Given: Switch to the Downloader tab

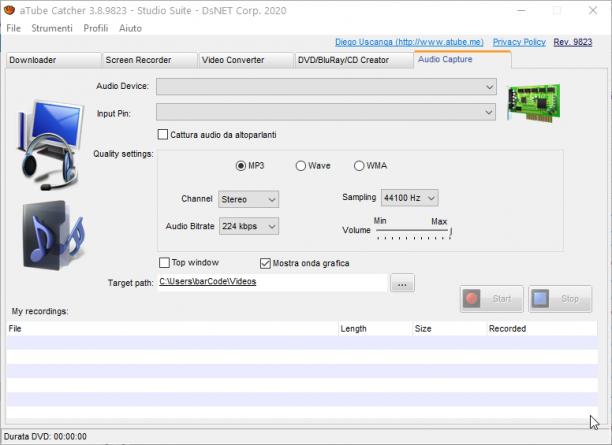Looking at the screenshot, I should click(x=53, y=60).
